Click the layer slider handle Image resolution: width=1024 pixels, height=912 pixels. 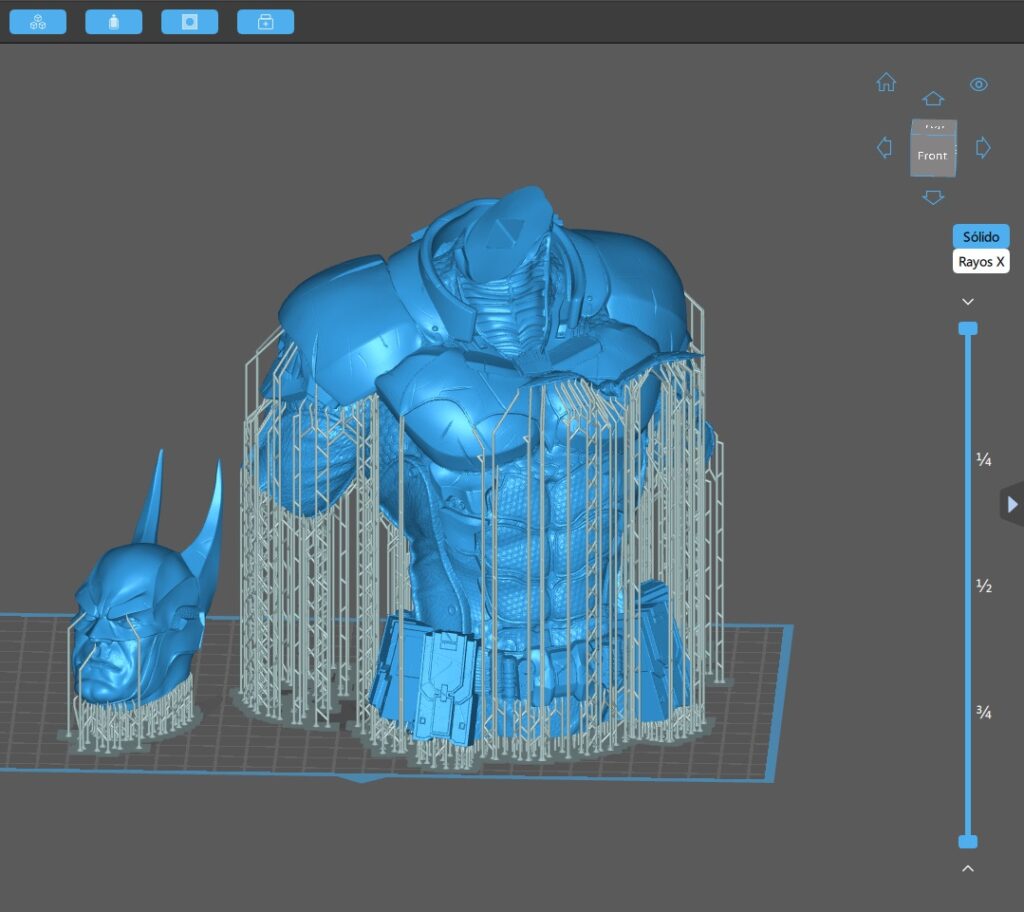(967, 327)
